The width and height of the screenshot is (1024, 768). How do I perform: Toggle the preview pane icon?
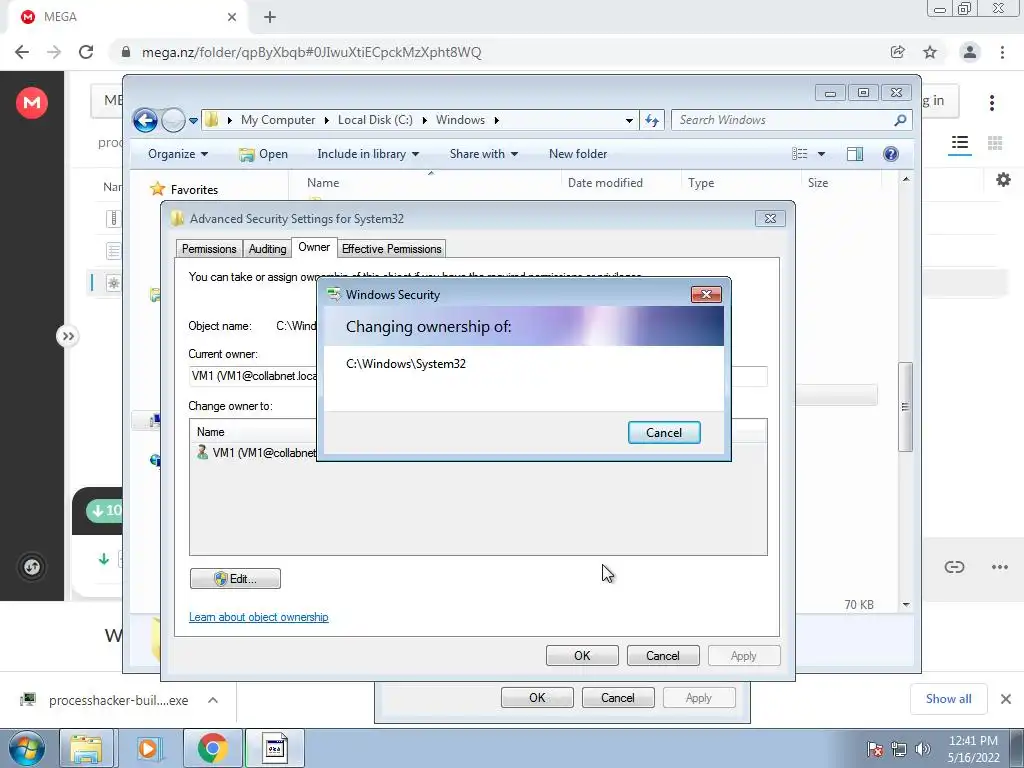point(854,154)
